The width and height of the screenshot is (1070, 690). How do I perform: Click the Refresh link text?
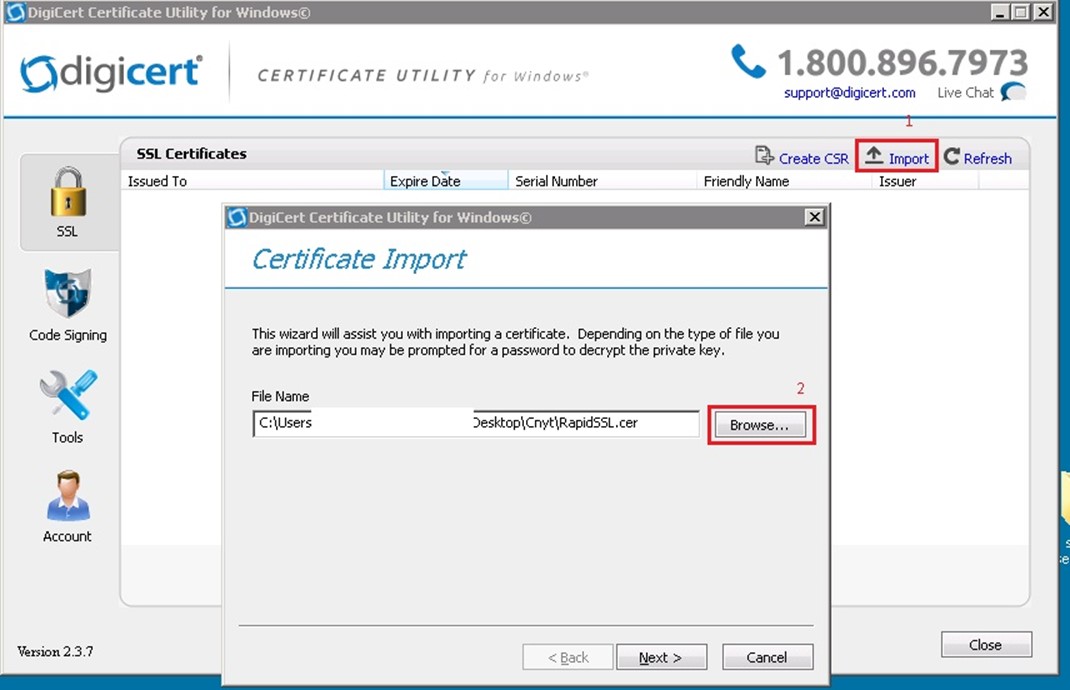(987, 158)
